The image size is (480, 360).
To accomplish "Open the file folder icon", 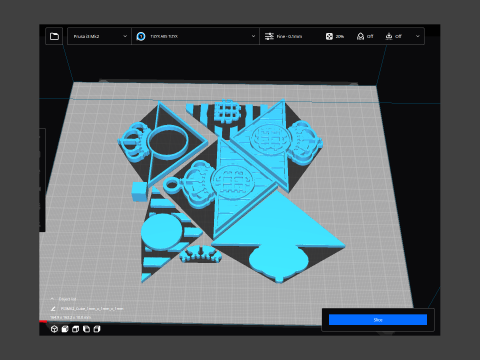I will 54,36.
